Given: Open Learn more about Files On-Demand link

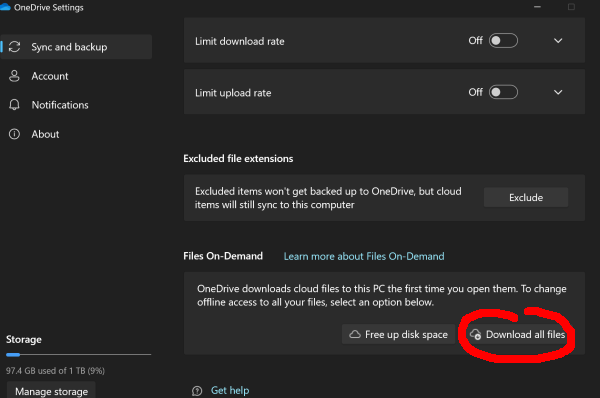Looking at the screenshot, I should [364, 256].
